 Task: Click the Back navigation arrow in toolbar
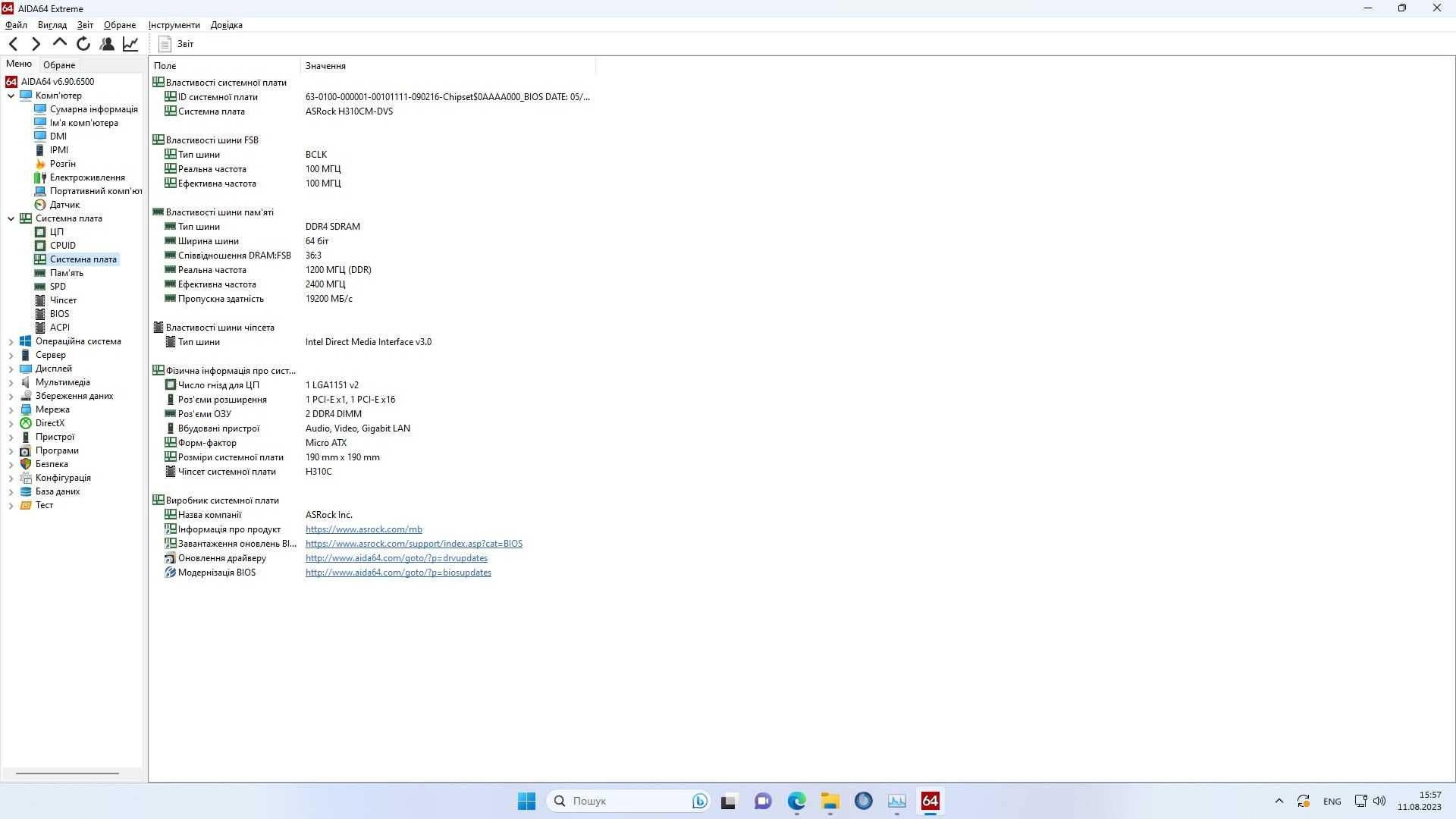coord(13,44)
